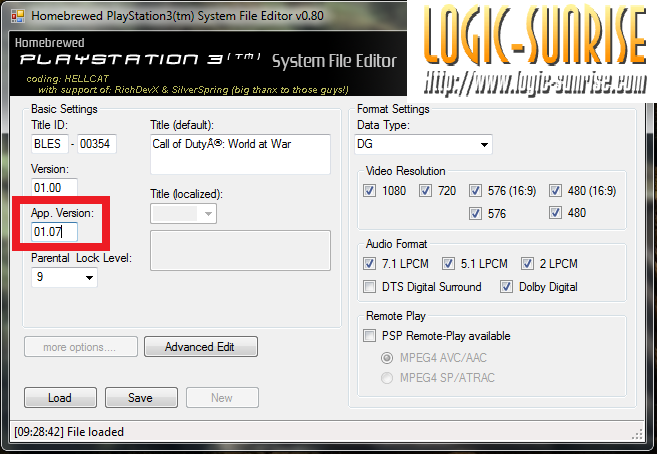The height and width of the screenshot is (454, 657).
Task: Uncheck the 720 resolution option
Action: point(425,191)
